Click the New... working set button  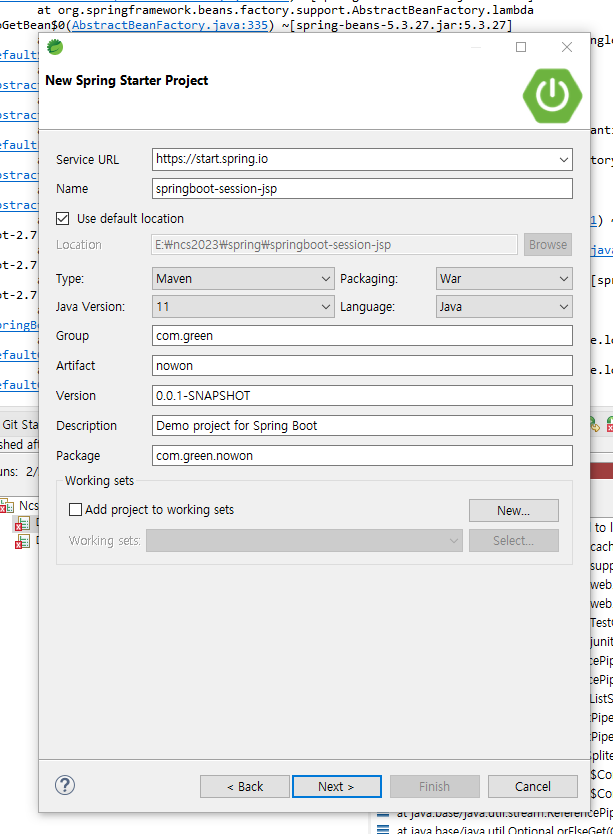coord(513,511)
